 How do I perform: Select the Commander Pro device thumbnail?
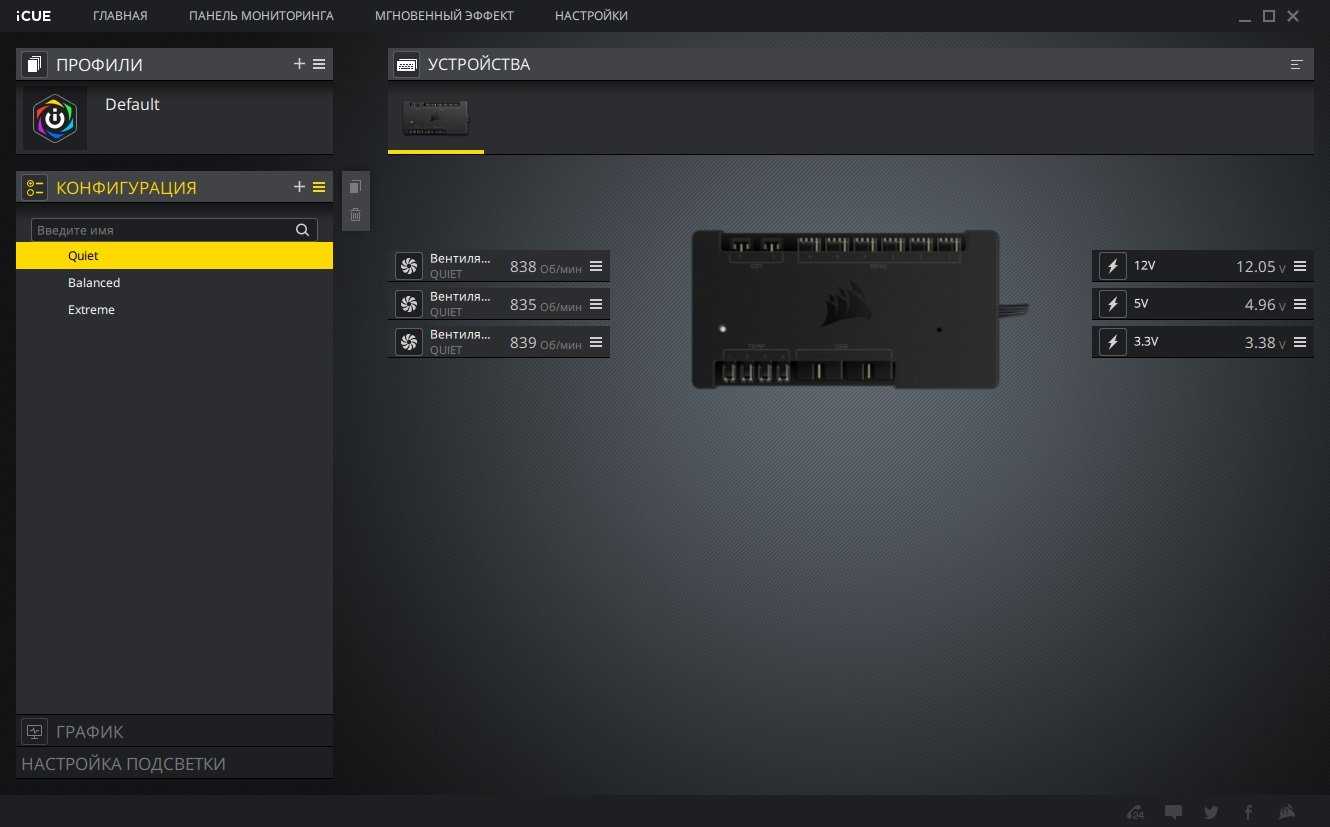435,118
